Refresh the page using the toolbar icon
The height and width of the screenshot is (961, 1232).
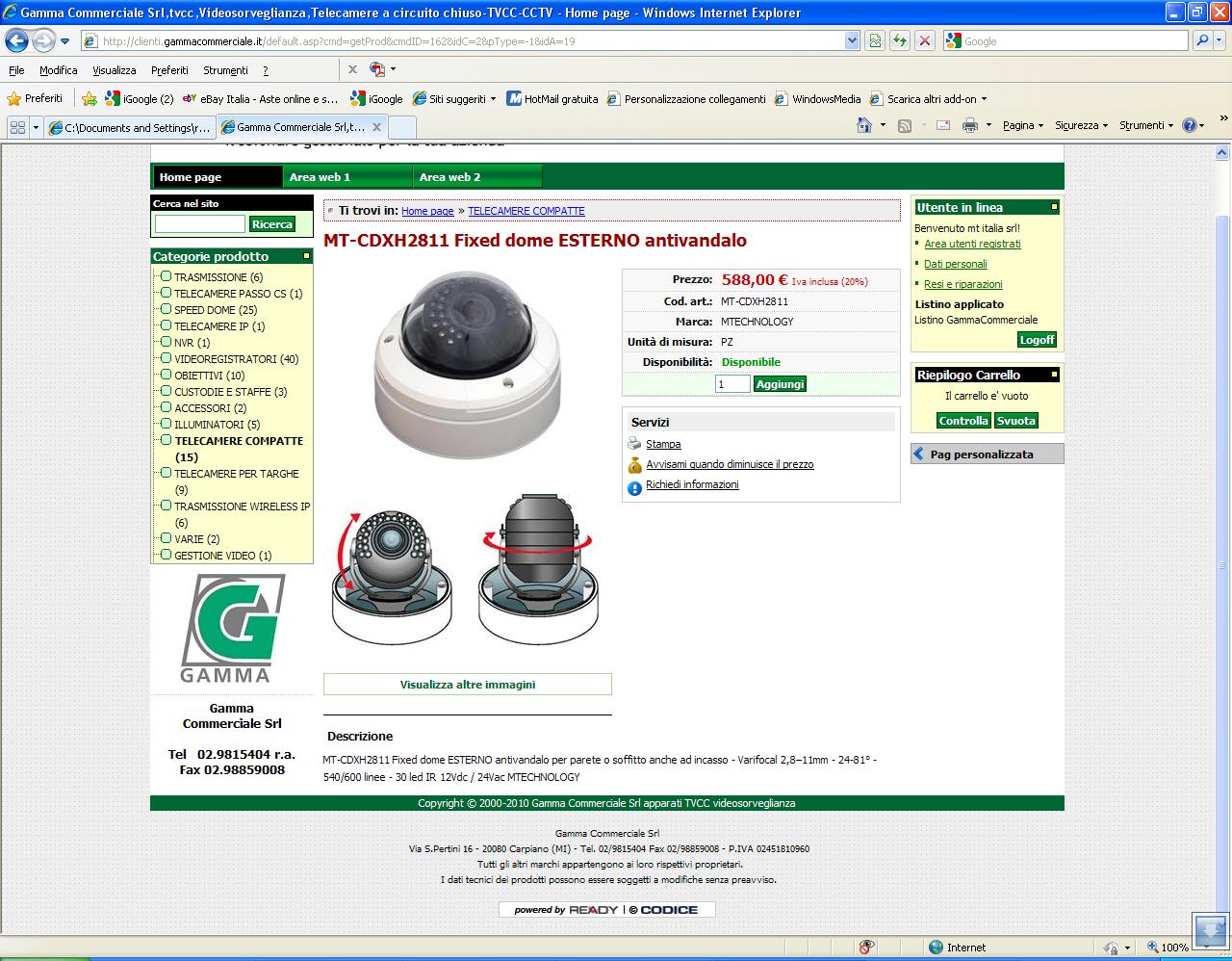click(x=899, y=40)
